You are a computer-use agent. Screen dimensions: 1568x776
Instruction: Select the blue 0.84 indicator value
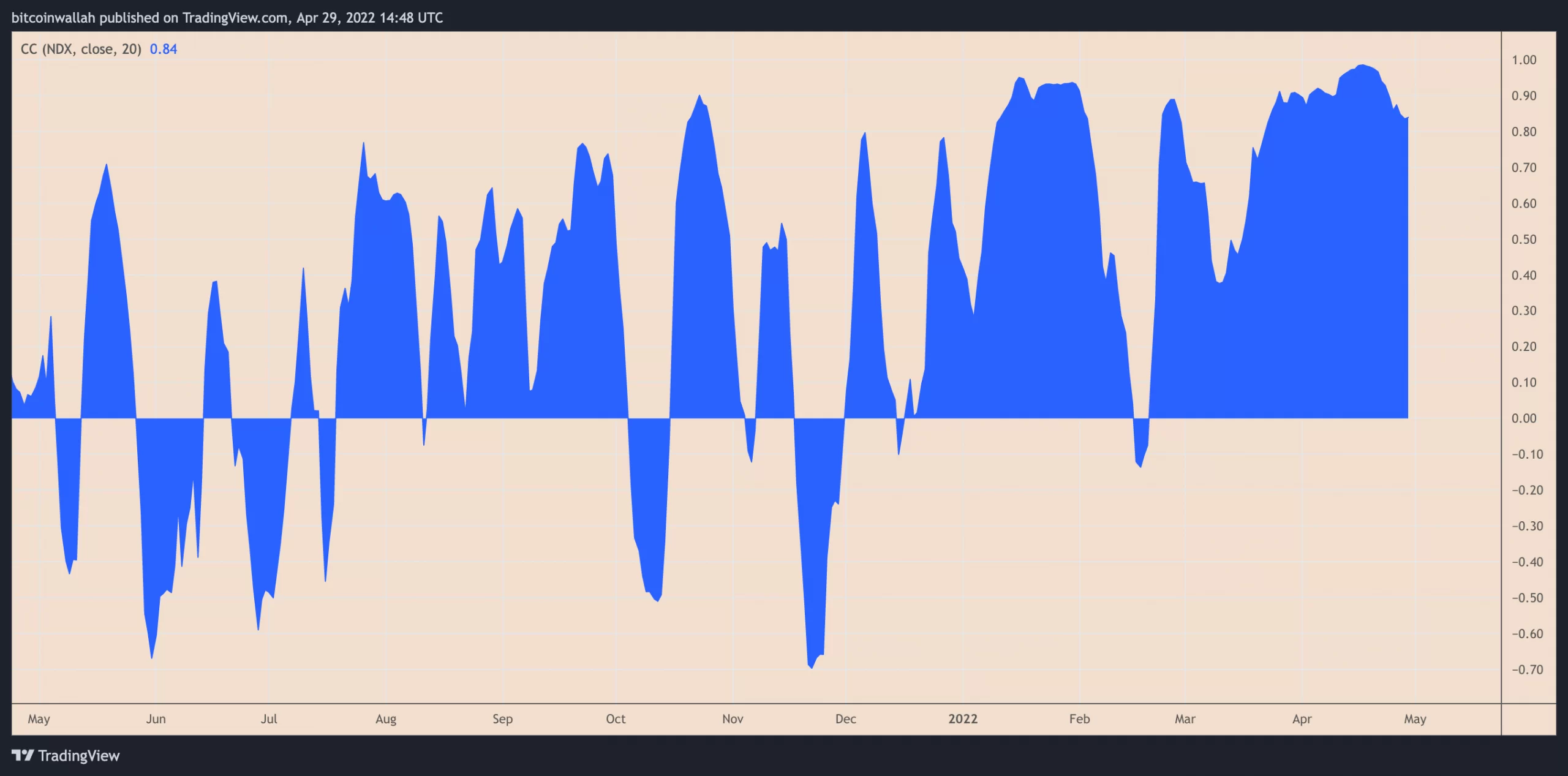pyautogui.click(x=164, y=49)
